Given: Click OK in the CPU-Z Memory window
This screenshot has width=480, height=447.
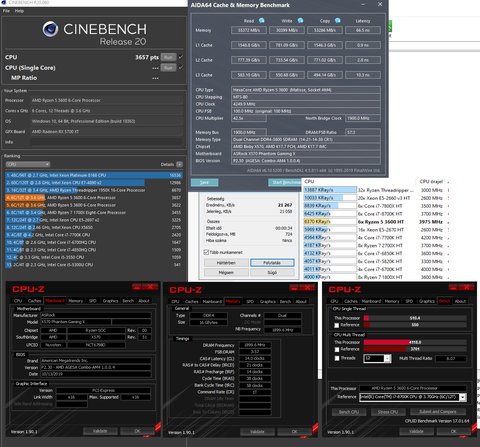Looking at the screenshot, I should [x=294, y=432].
